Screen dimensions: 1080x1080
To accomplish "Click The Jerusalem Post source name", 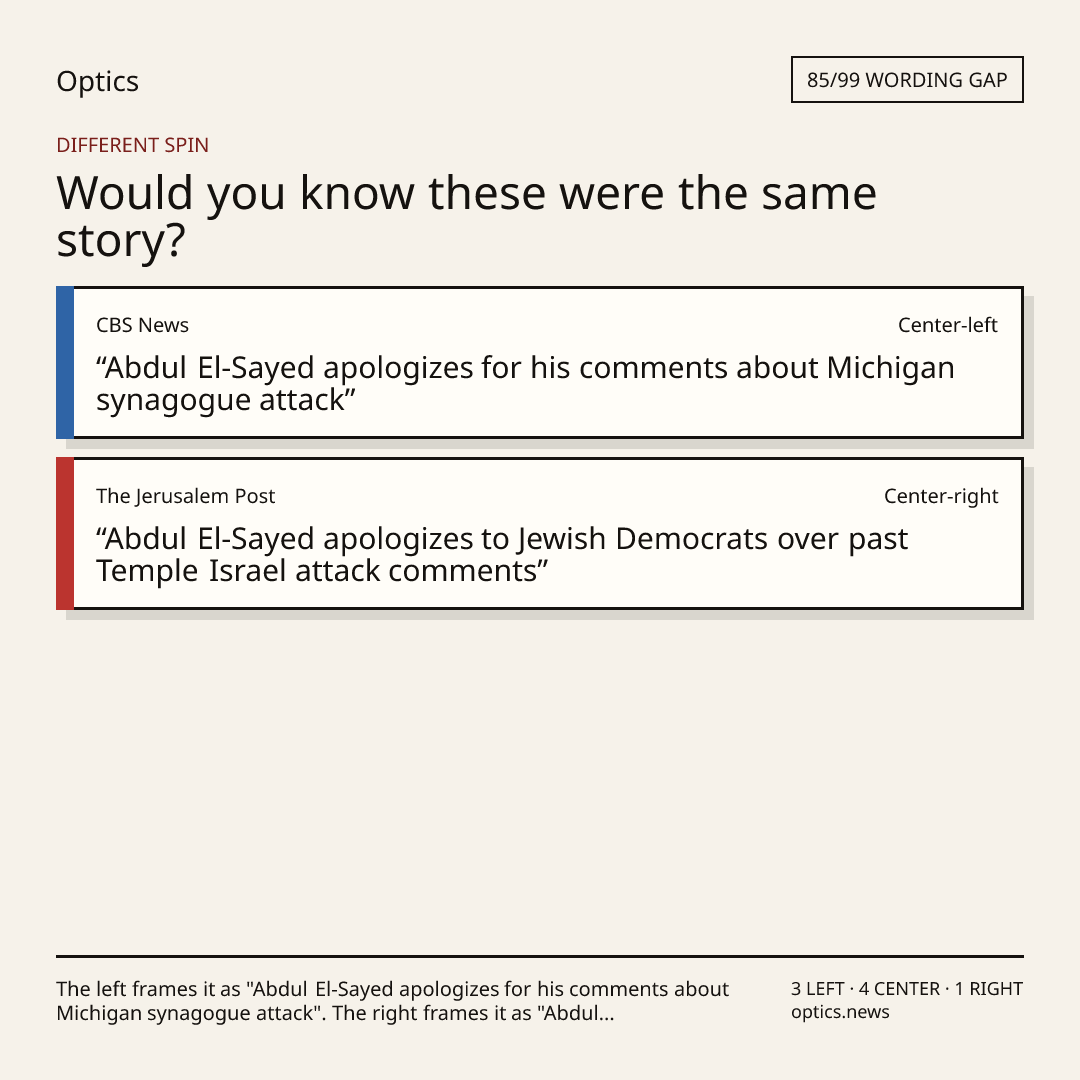I will point(185,496).
